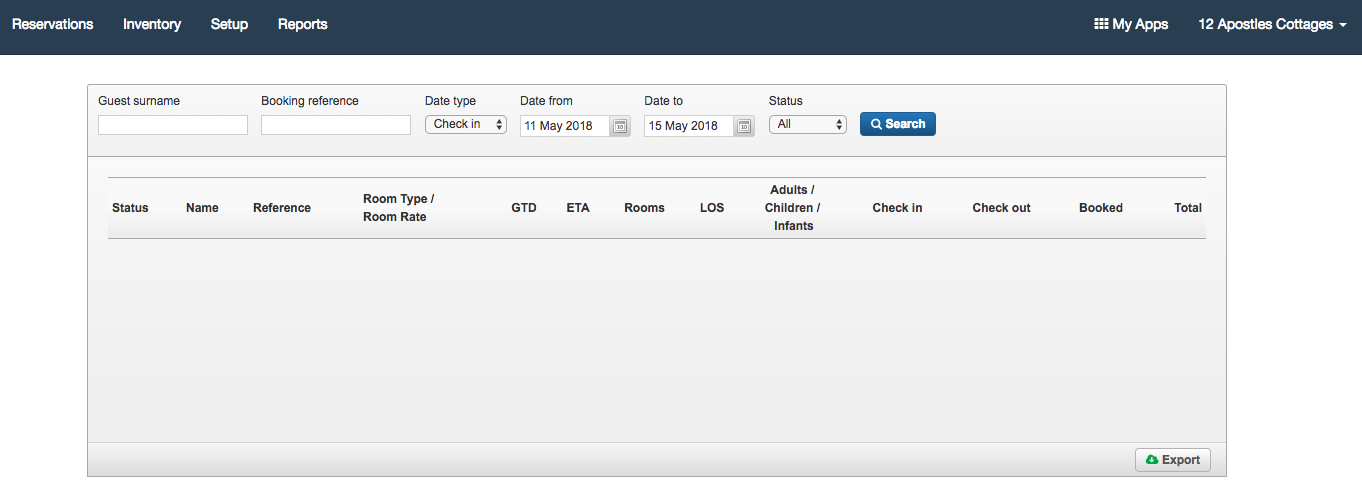Click the Date to text field
1362x491 pixels.
pos(688,126)
